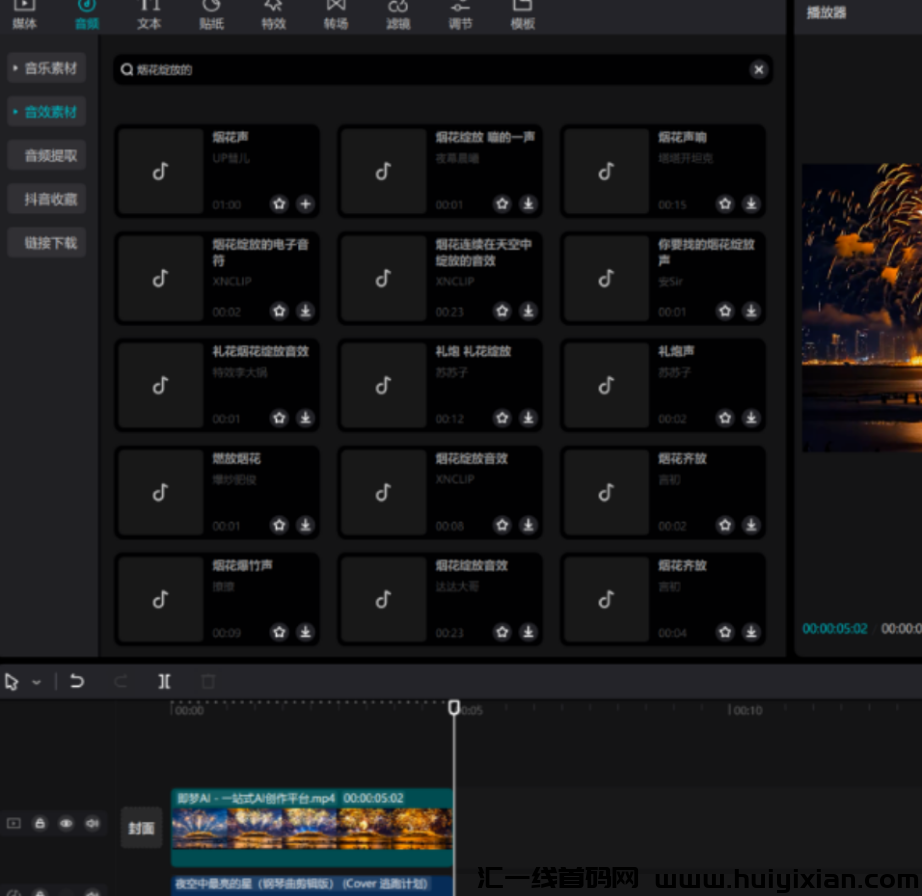Add the 烟花声 sound effect to the timeline
Image resolution: width=922 pixels, height=896 pixels.
tap(305, 204)
